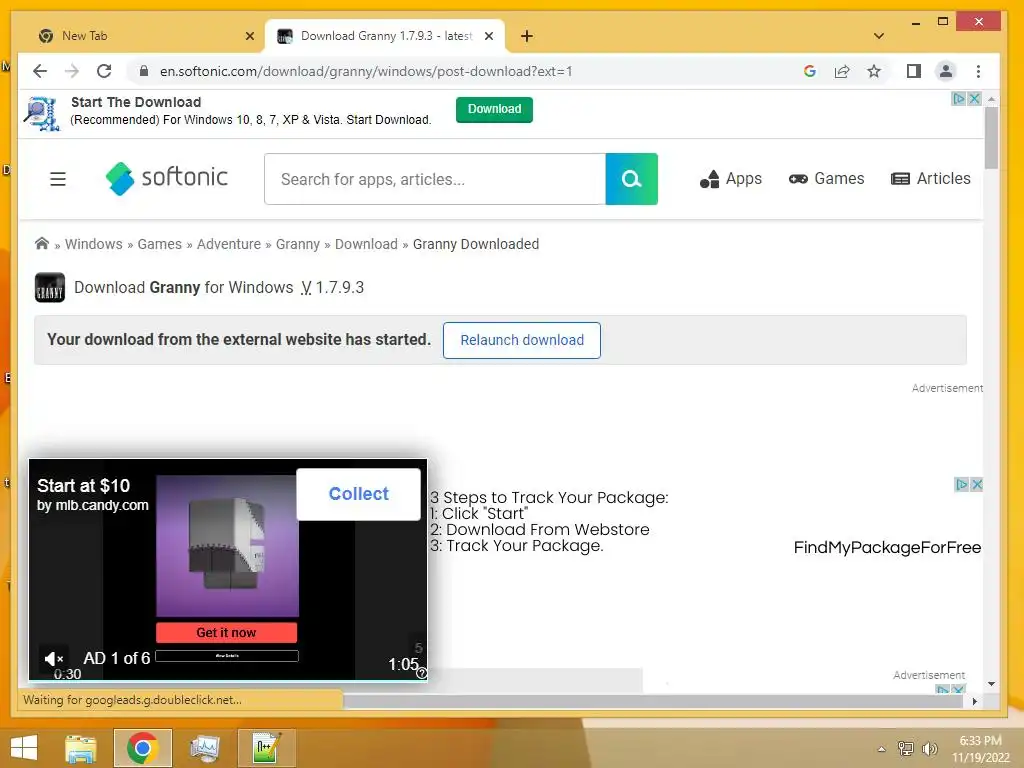Open AdChoices on package tracking ad
The image size is (1024, 768).
pos(962,485)
